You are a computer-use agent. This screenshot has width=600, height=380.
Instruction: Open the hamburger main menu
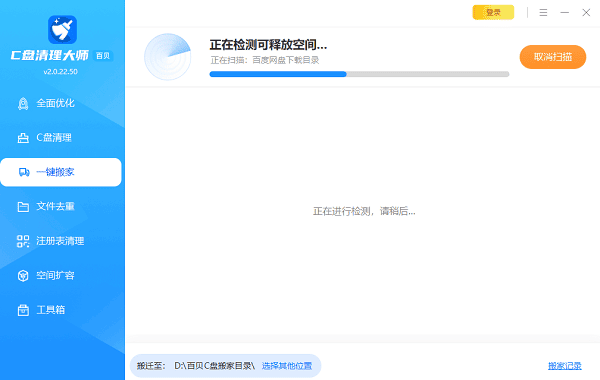pyautogui.click(x=543, y=13)
